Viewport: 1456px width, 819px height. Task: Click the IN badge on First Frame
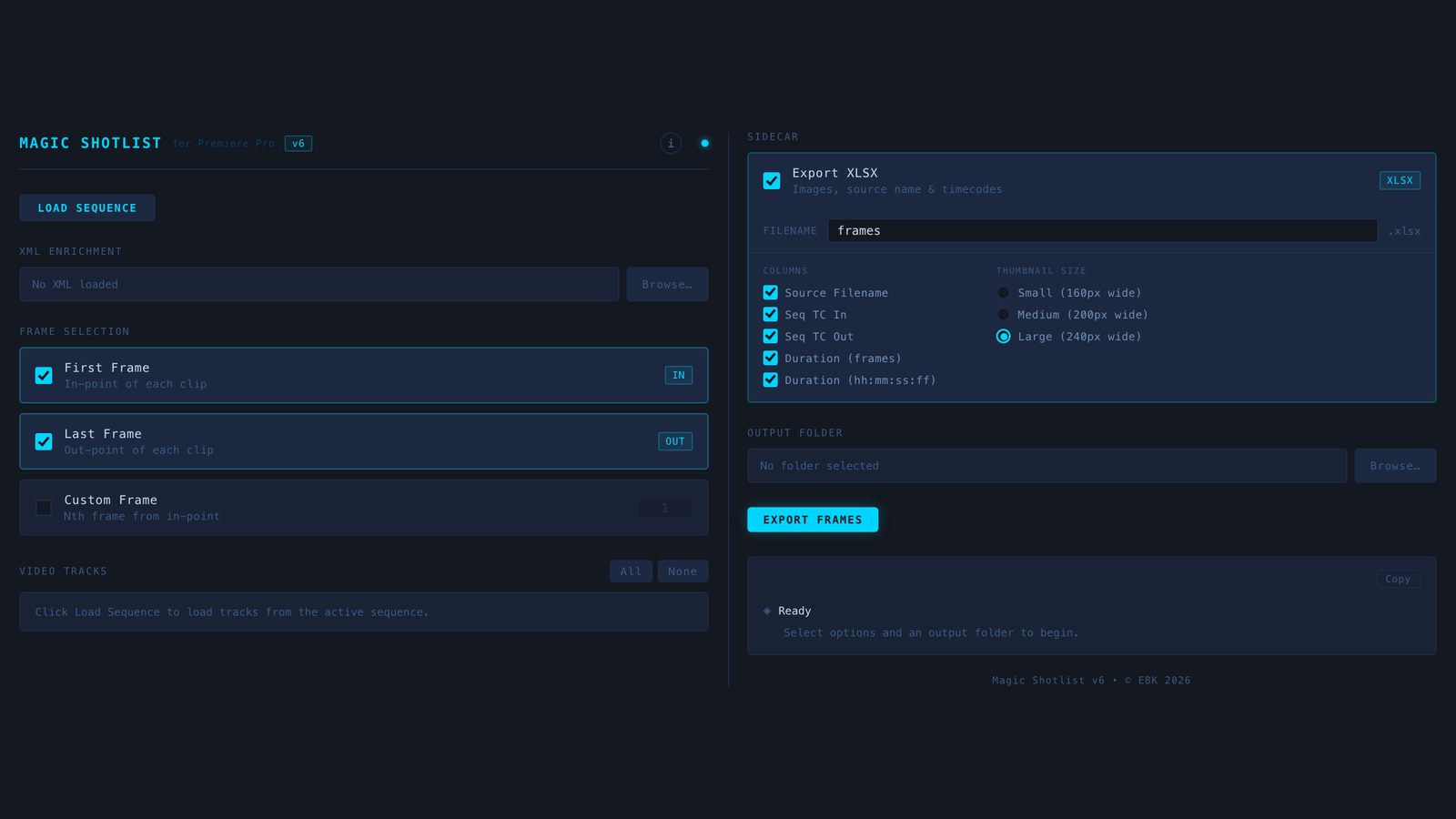[679, 375]
